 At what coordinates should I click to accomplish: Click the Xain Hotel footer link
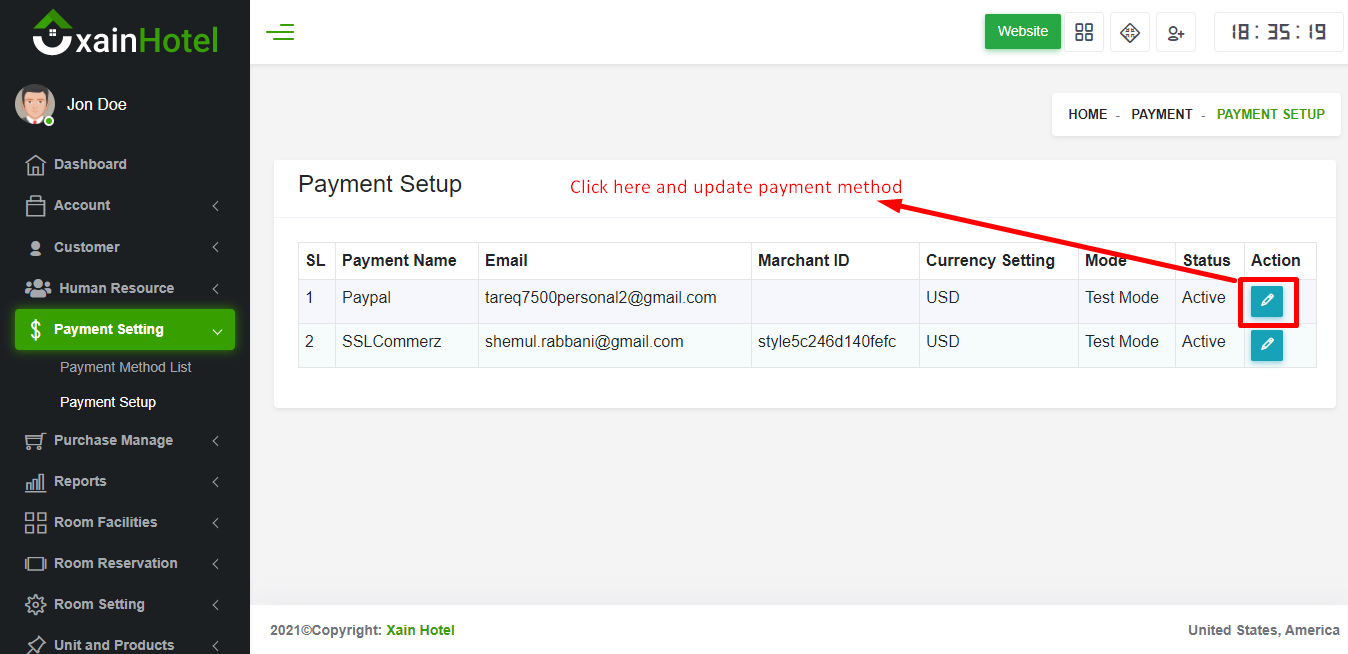420,630
